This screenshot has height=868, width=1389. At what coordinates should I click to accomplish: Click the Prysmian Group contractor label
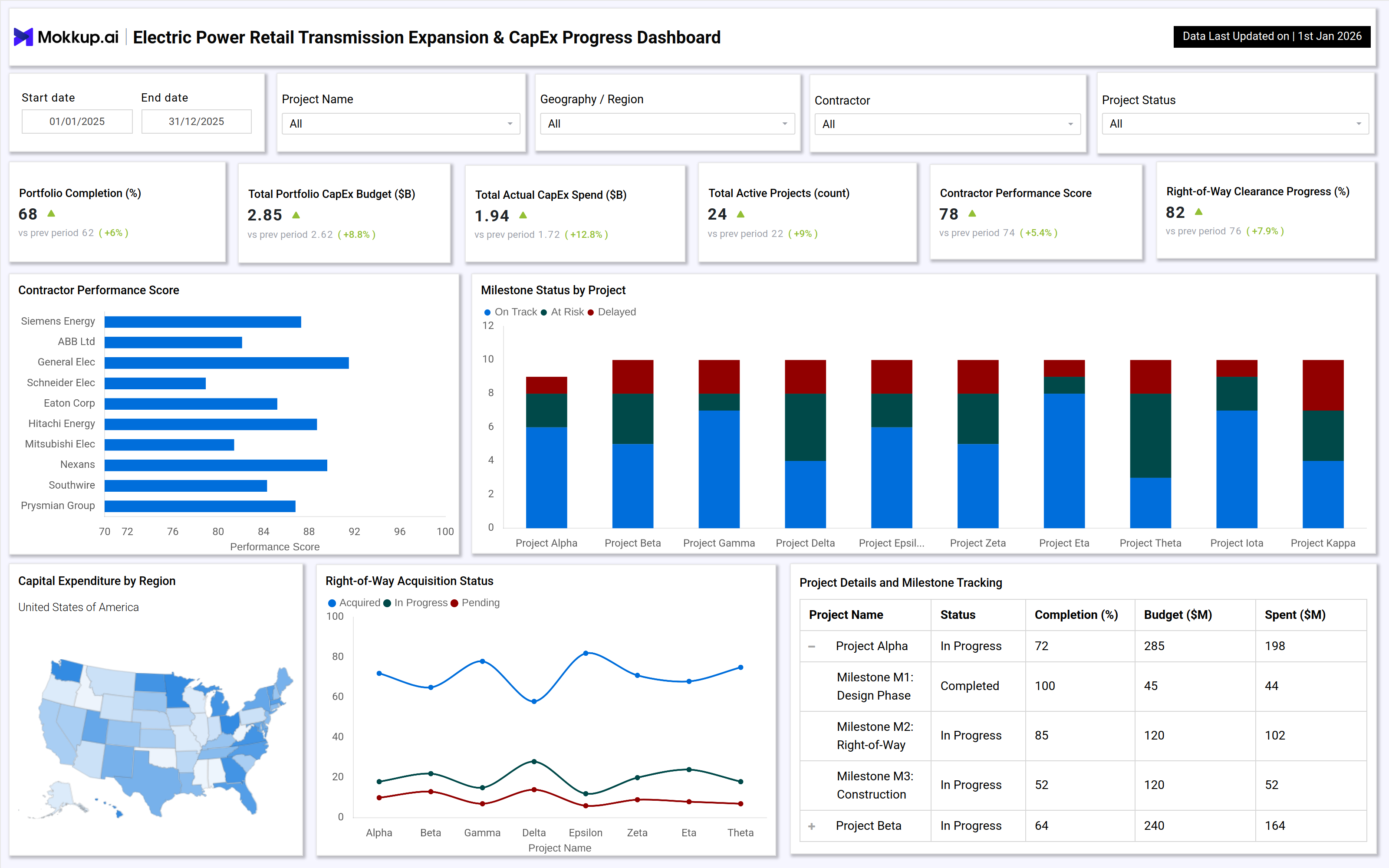click(x=57, y=506)
